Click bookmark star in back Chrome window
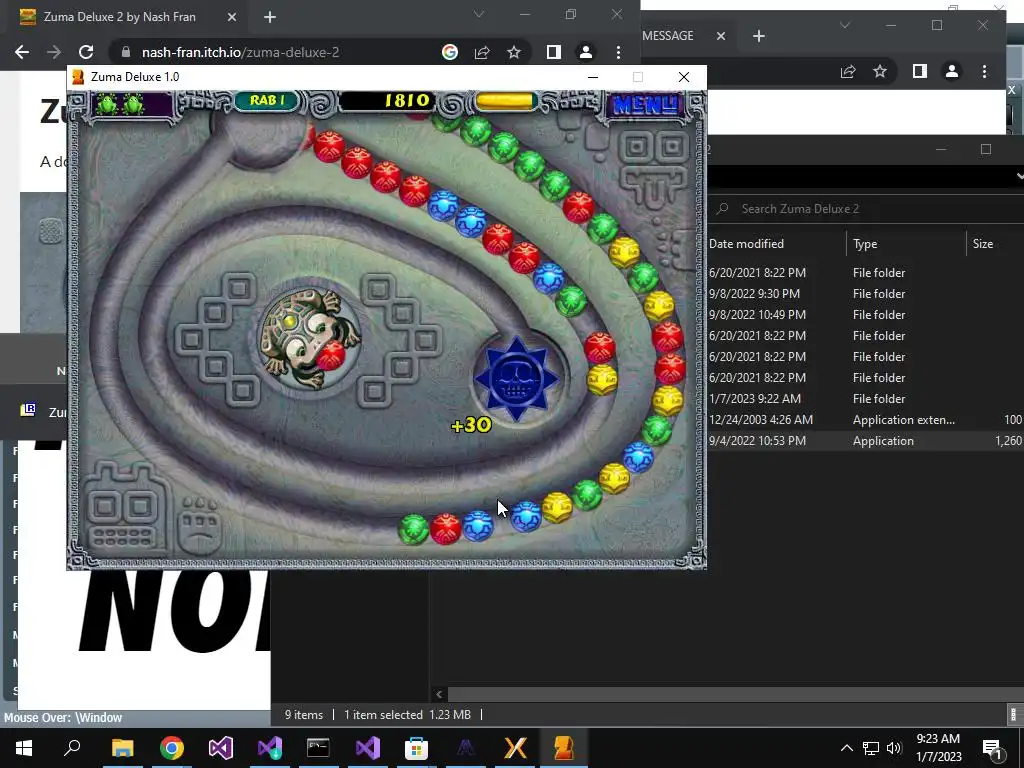 pyautogui.click(x=880, y=71)
